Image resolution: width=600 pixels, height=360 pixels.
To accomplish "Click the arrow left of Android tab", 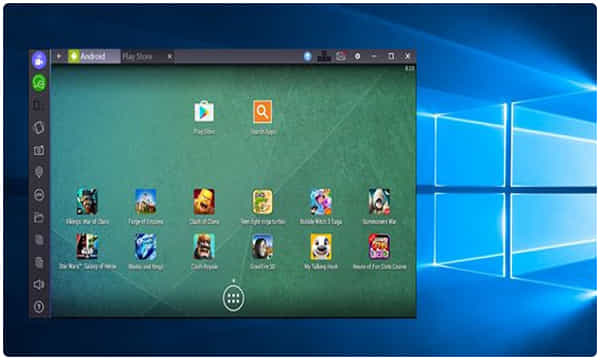I will coord(59,56).
